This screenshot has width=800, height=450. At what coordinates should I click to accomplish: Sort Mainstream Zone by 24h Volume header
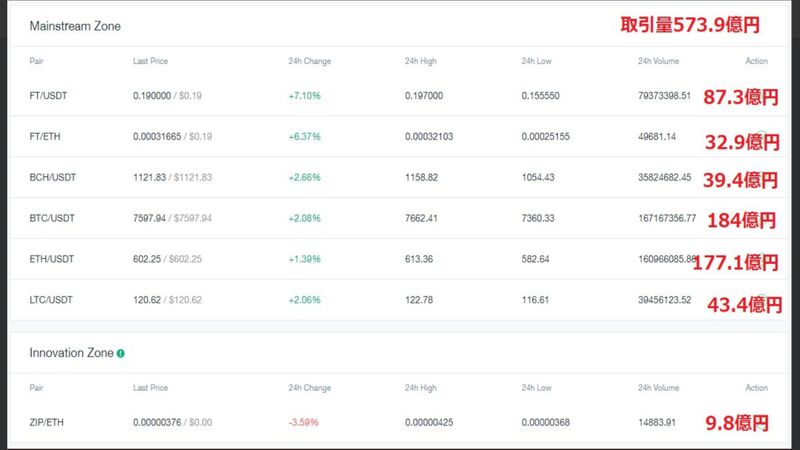(x=658, y=61)
